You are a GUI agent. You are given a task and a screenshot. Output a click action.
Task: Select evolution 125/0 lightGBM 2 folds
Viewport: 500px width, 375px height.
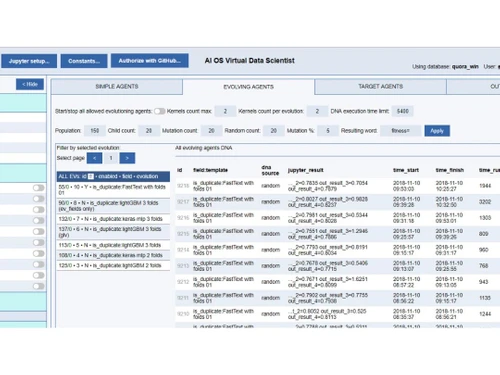tap(113, 266)
